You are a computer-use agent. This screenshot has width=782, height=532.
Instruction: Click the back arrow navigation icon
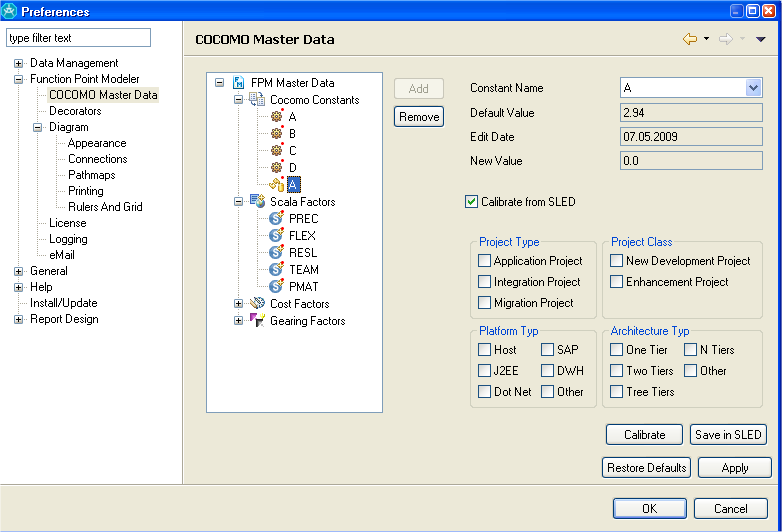tap(690, 39)
